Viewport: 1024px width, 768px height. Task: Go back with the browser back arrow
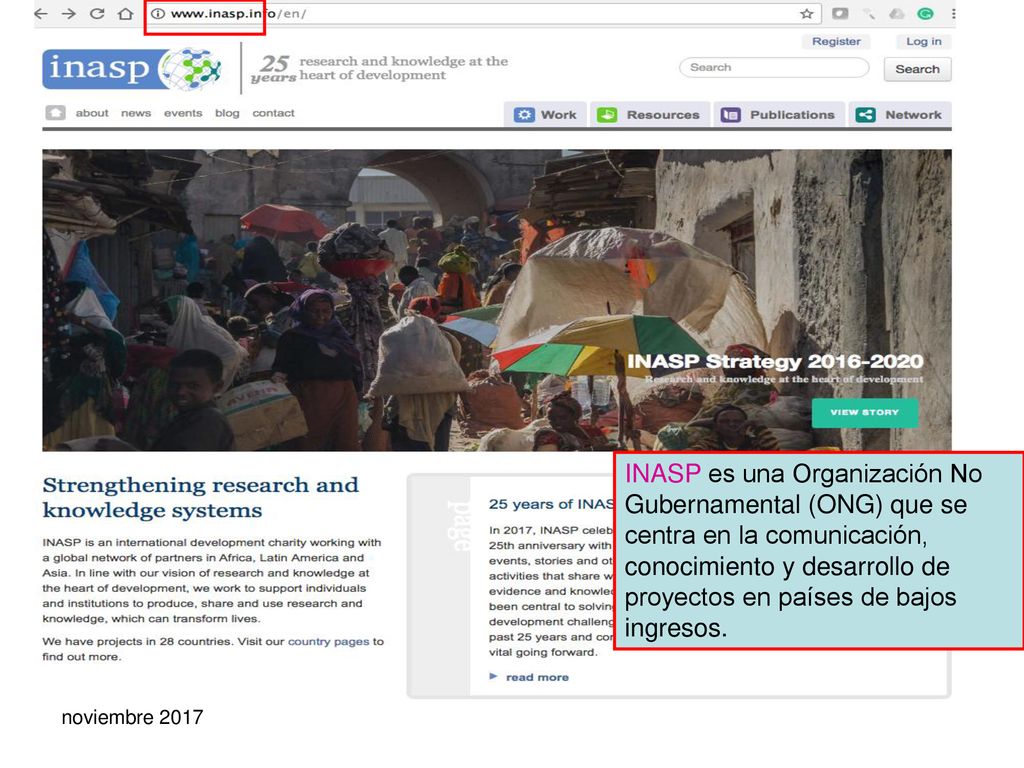click(41, 14)
